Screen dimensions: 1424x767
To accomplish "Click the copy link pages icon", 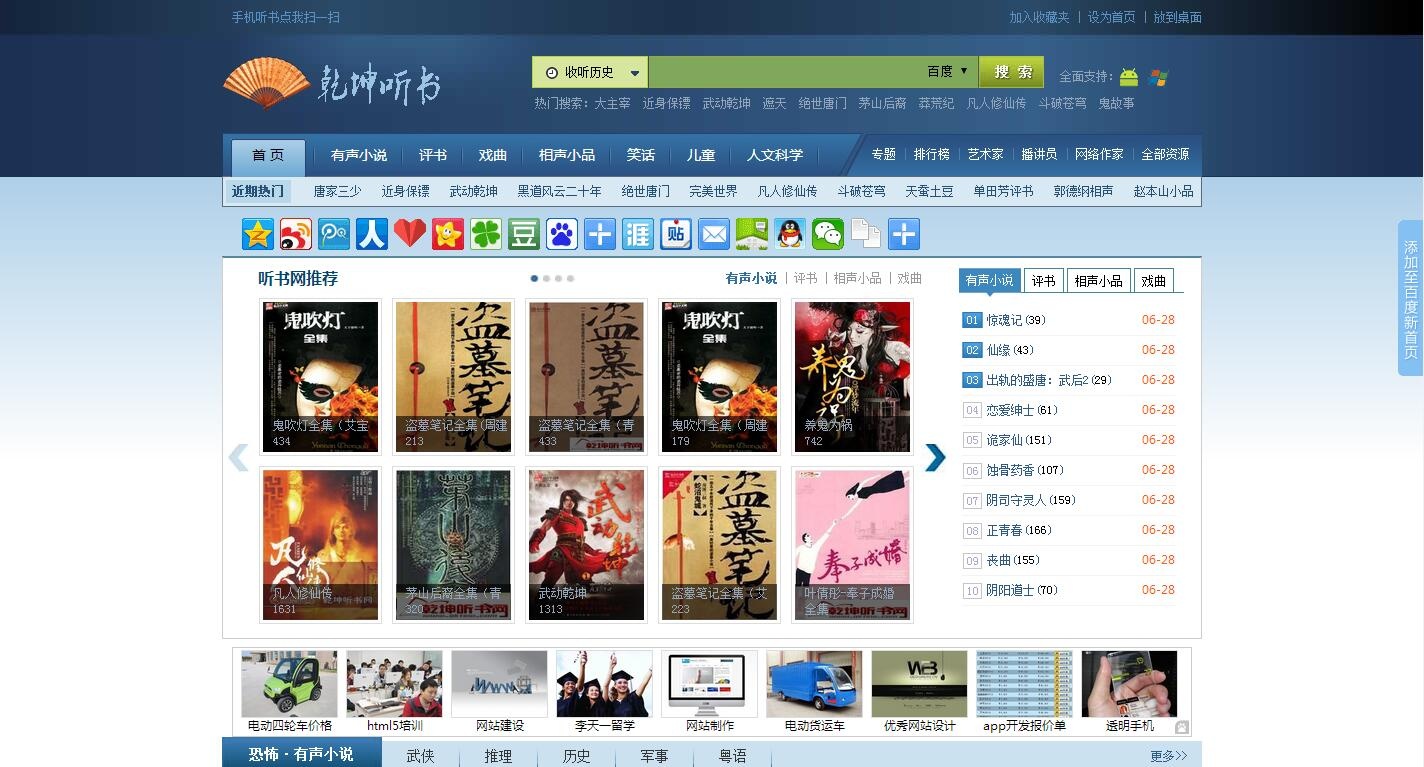I will [x=866, y=234].
